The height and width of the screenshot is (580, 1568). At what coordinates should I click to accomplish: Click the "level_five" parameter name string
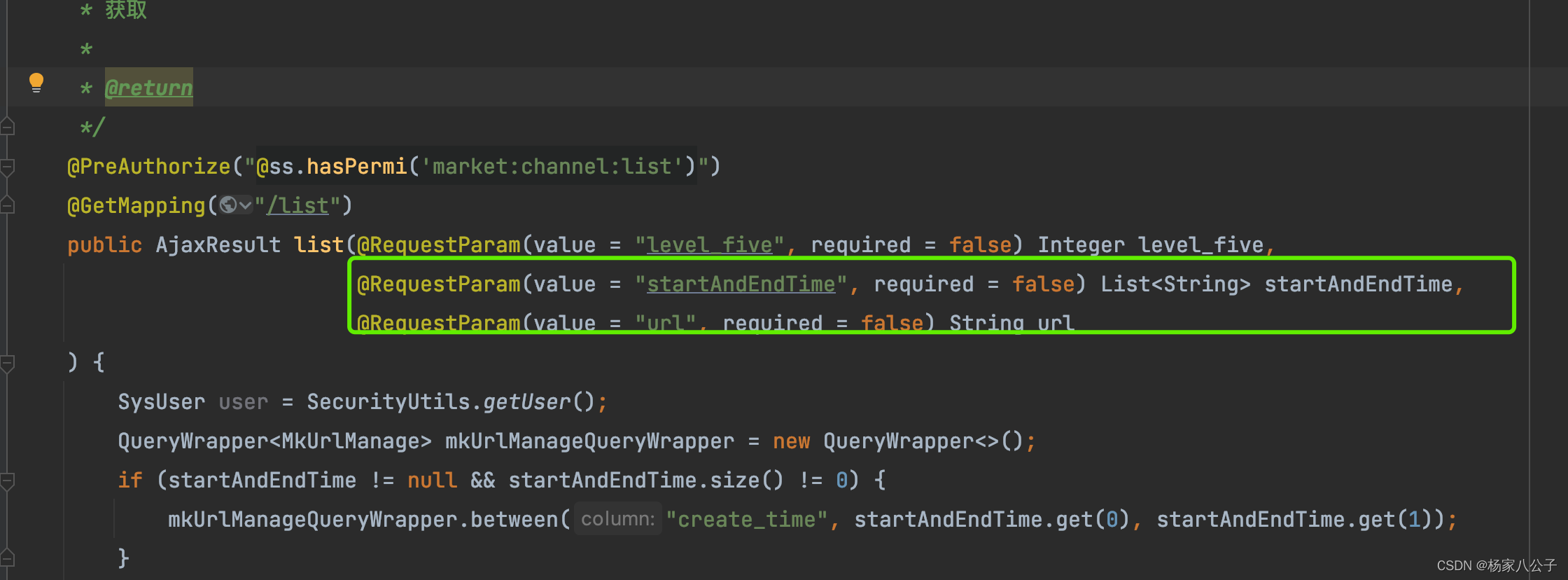pos(709,244)
